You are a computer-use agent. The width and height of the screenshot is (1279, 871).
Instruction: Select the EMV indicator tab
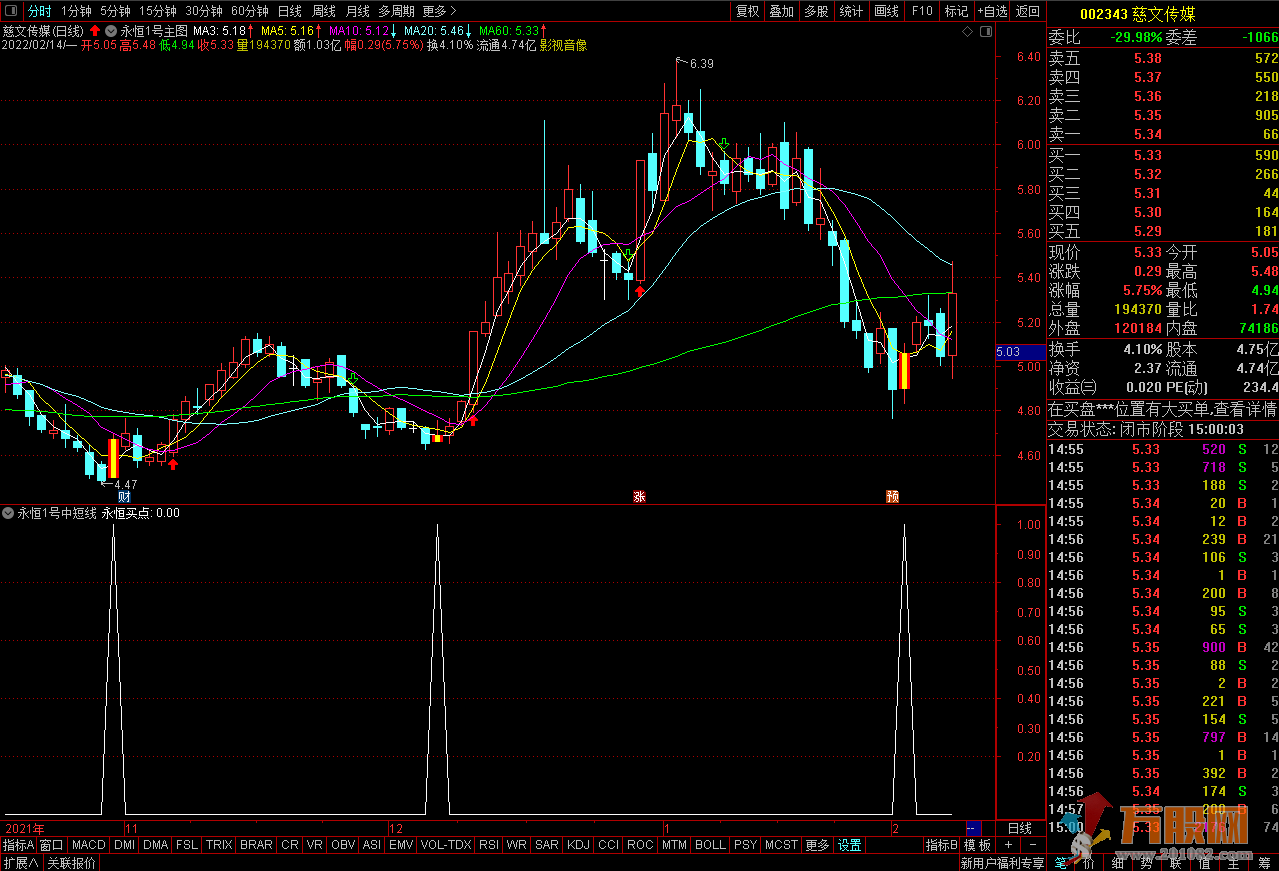click(x=401, y=845)
